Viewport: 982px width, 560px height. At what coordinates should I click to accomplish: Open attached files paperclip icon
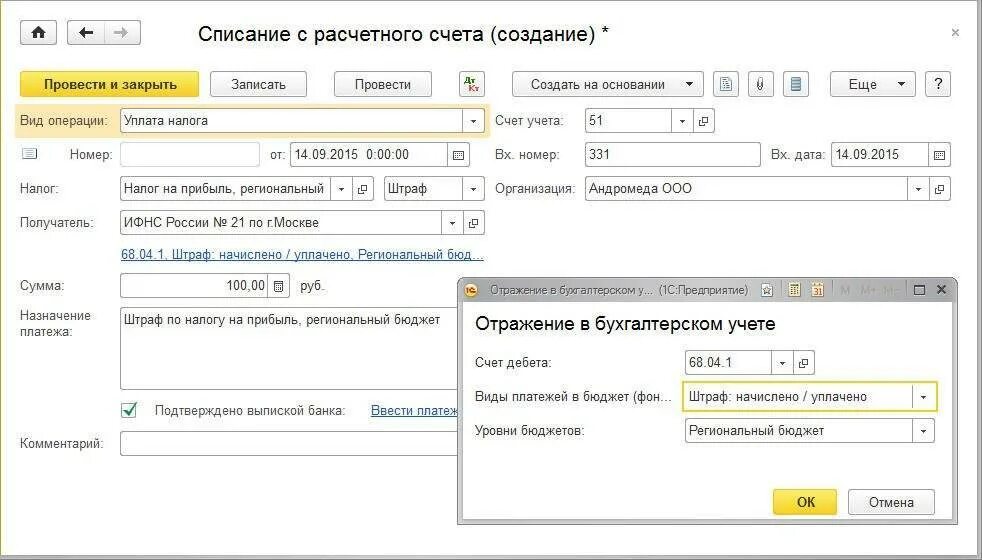[760, 84]
